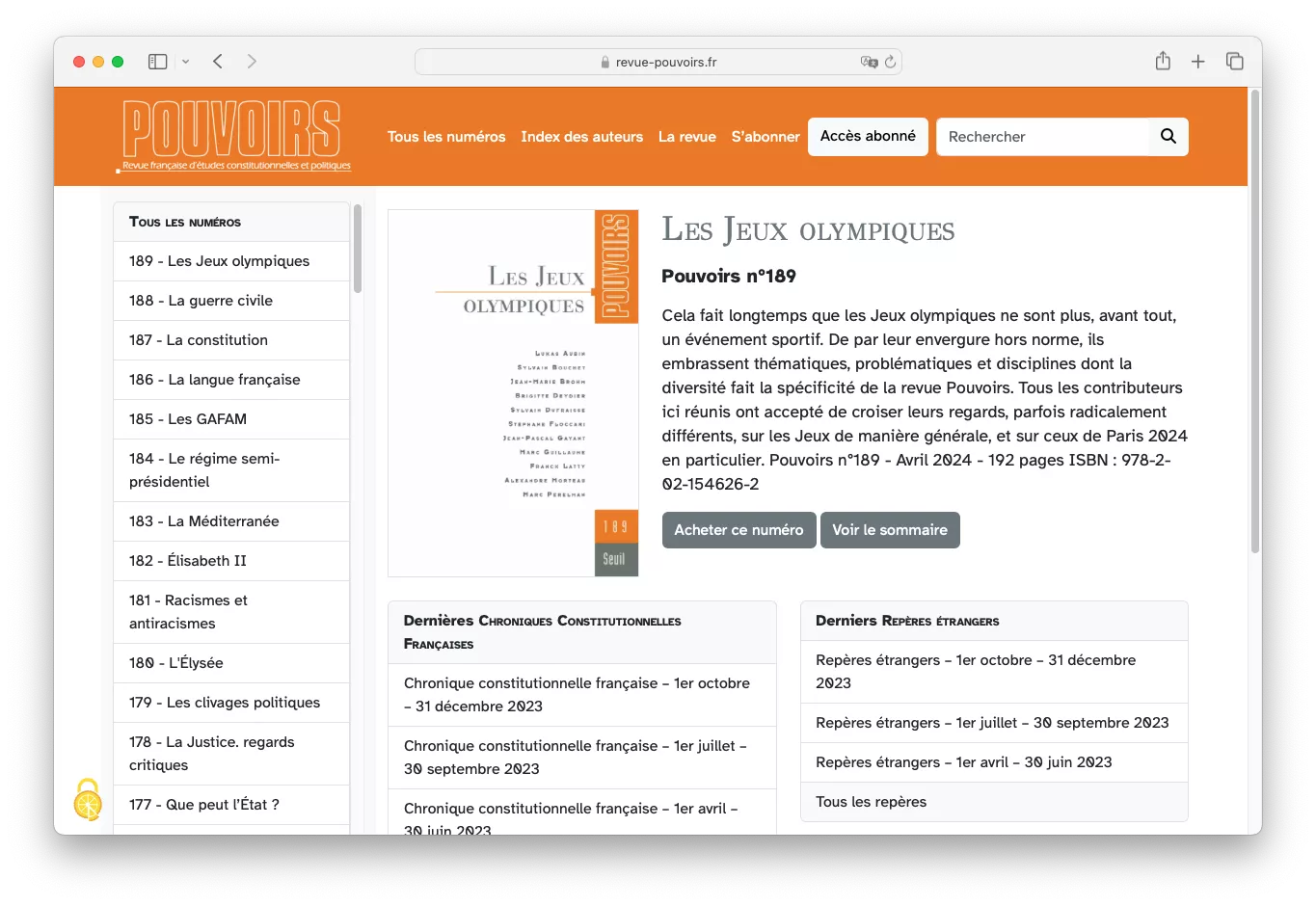
Task: Expand the sidebar dropdown chevron
Action: pyautogui.click(x=185, y=62)
